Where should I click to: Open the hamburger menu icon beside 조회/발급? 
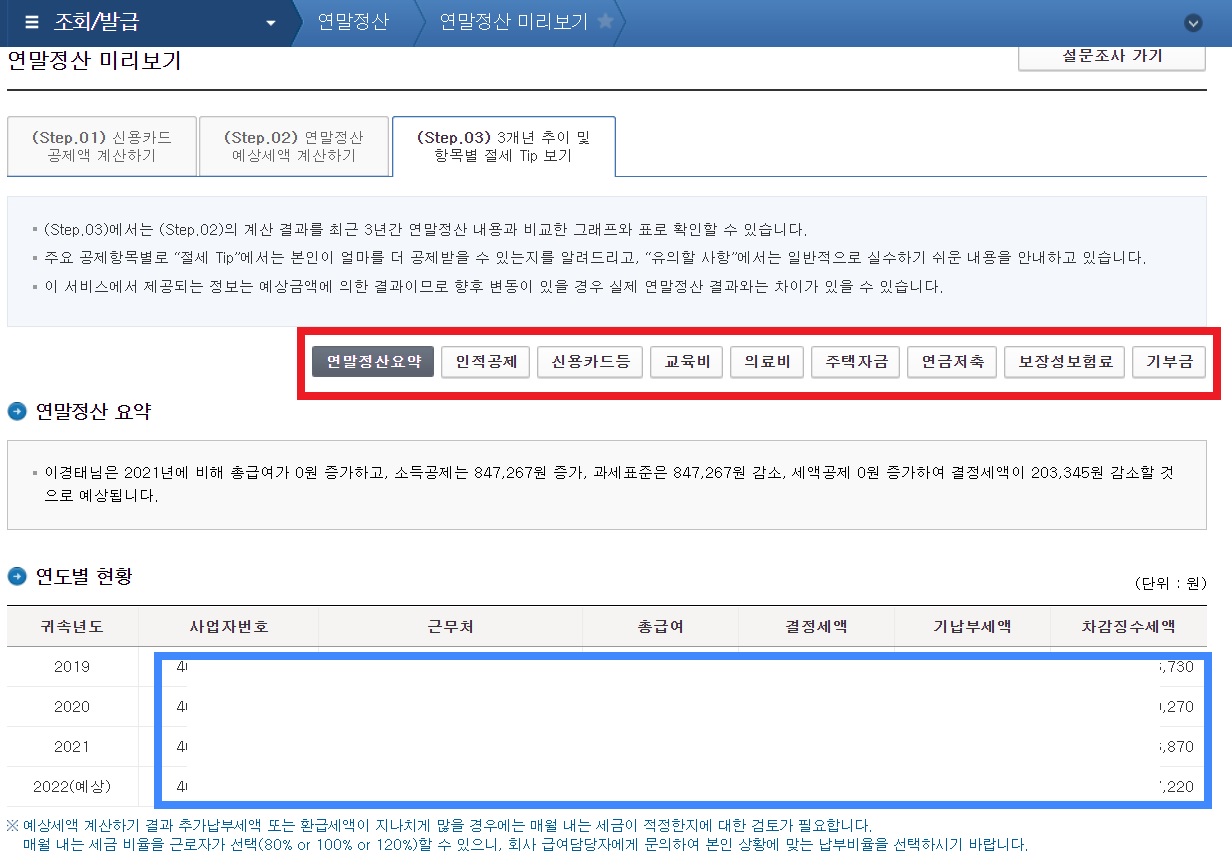point(32,22)
